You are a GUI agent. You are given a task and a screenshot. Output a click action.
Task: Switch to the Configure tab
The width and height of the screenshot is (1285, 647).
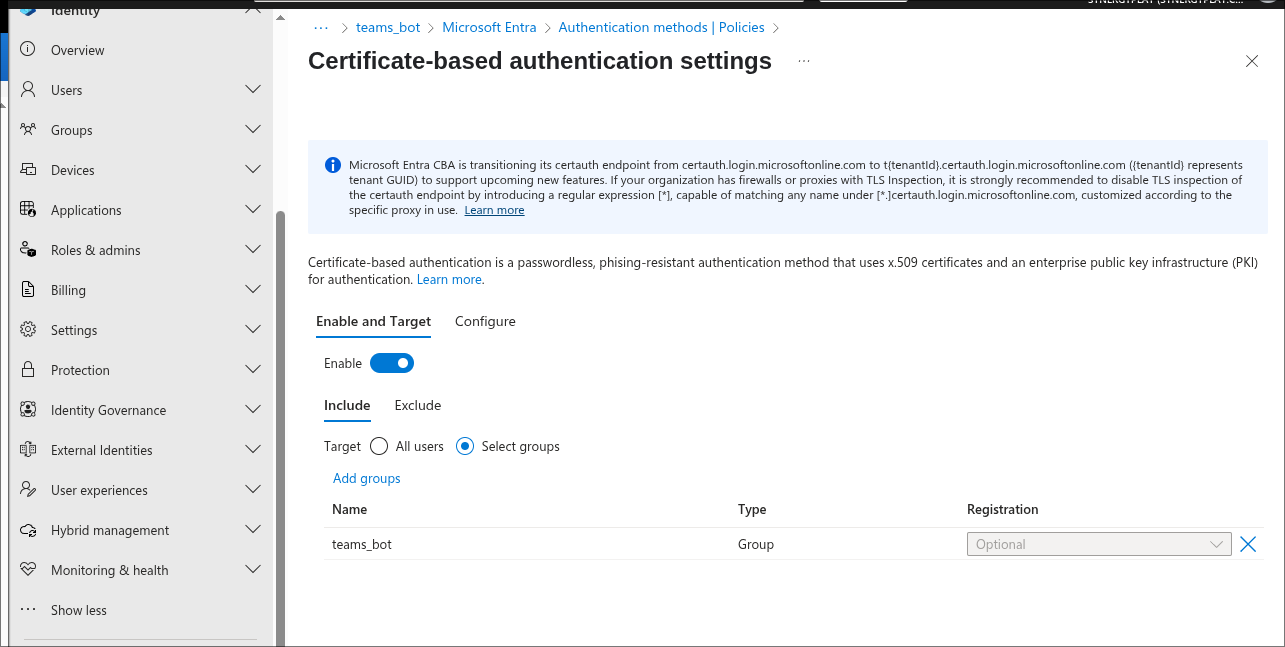coord(485,321)
